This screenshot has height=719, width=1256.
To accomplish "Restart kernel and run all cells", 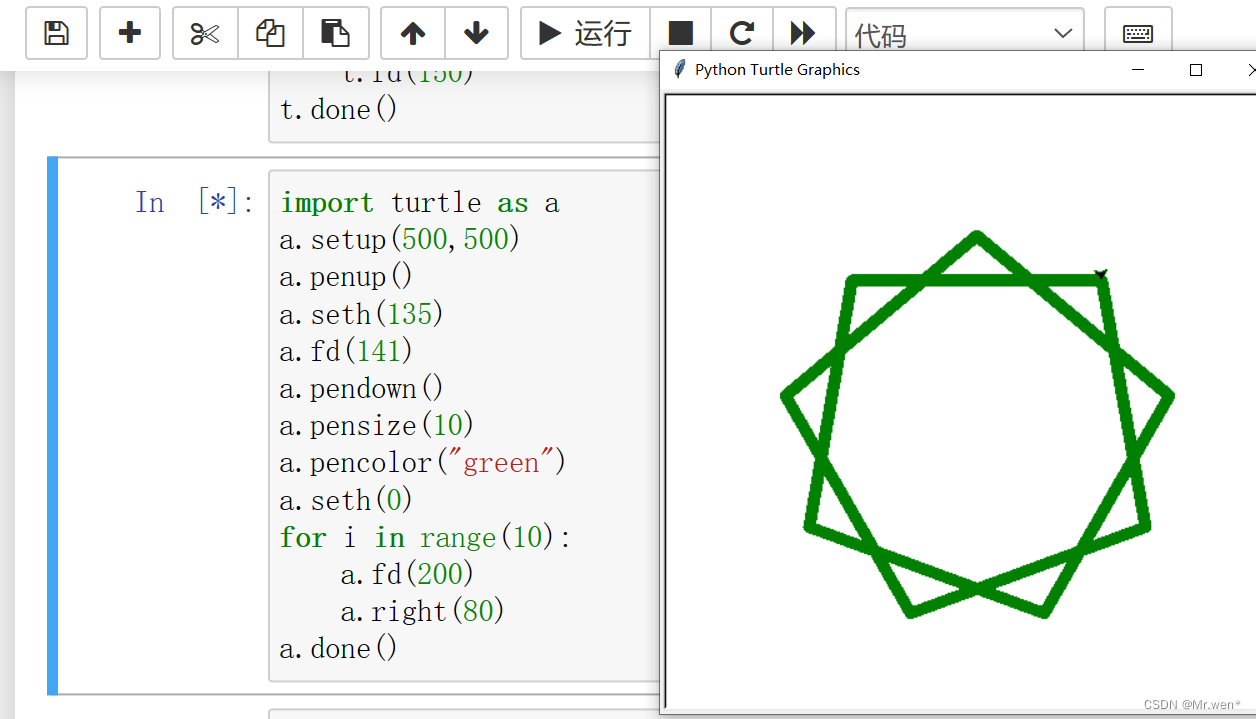I will 805,33.
